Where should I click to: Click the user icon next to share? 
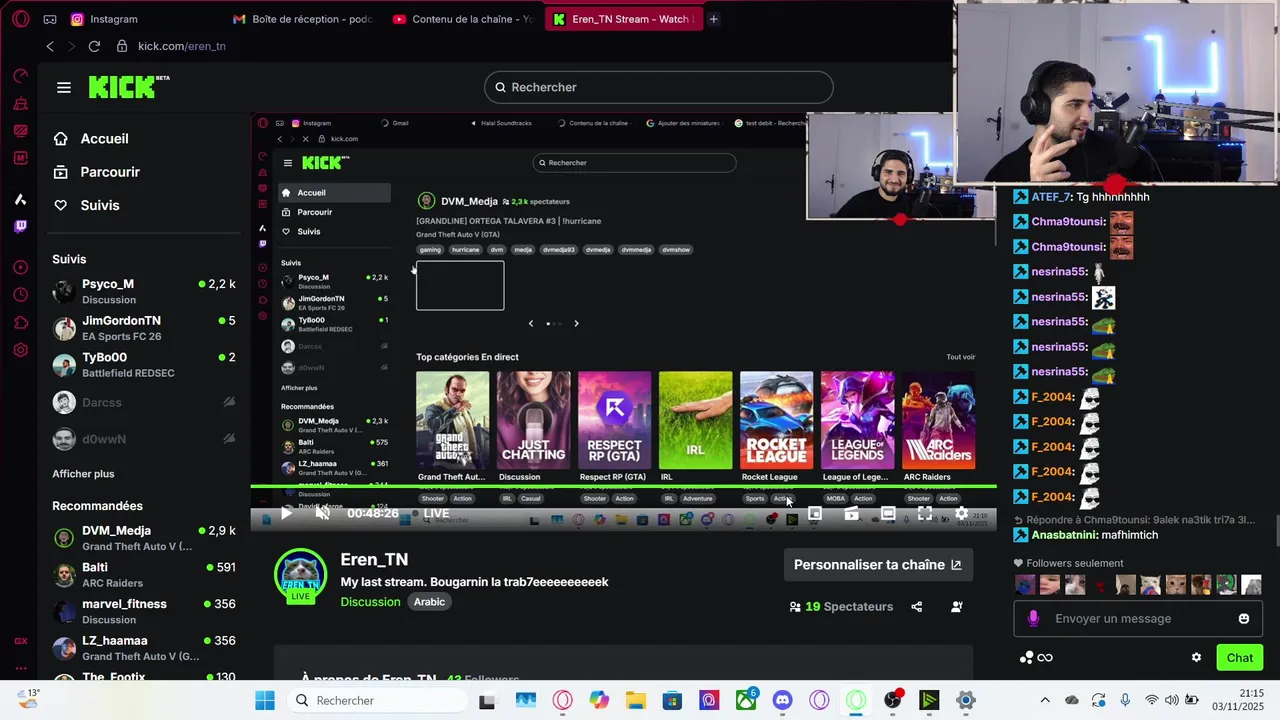click(x=957, y=606)
